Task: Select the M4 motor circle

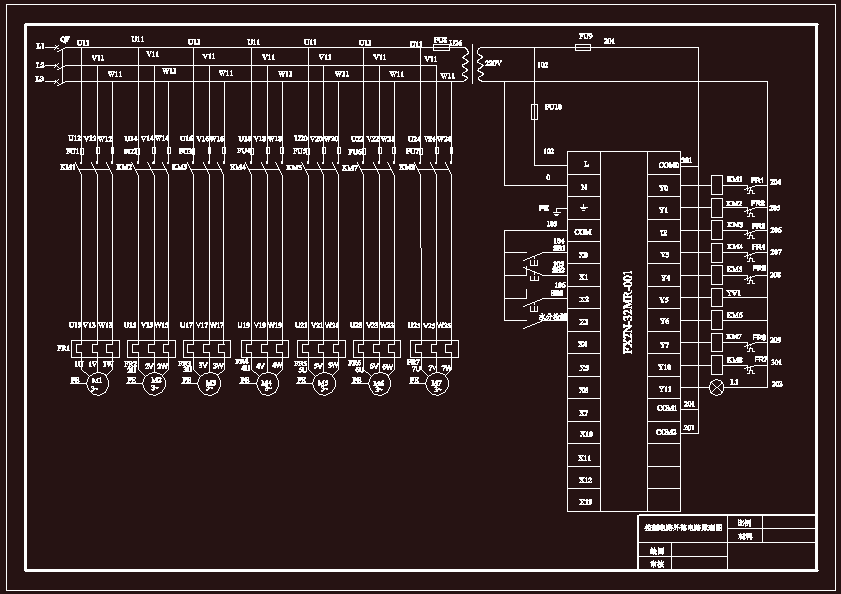Action: (x=267, y=384)
